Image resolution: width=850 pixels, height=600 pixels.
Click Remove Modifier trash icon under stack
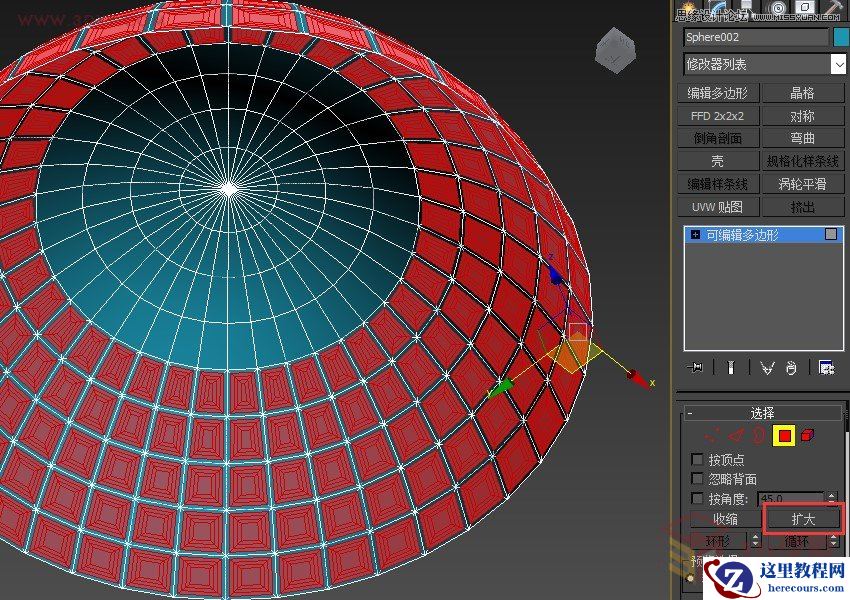tap(790, 368)
